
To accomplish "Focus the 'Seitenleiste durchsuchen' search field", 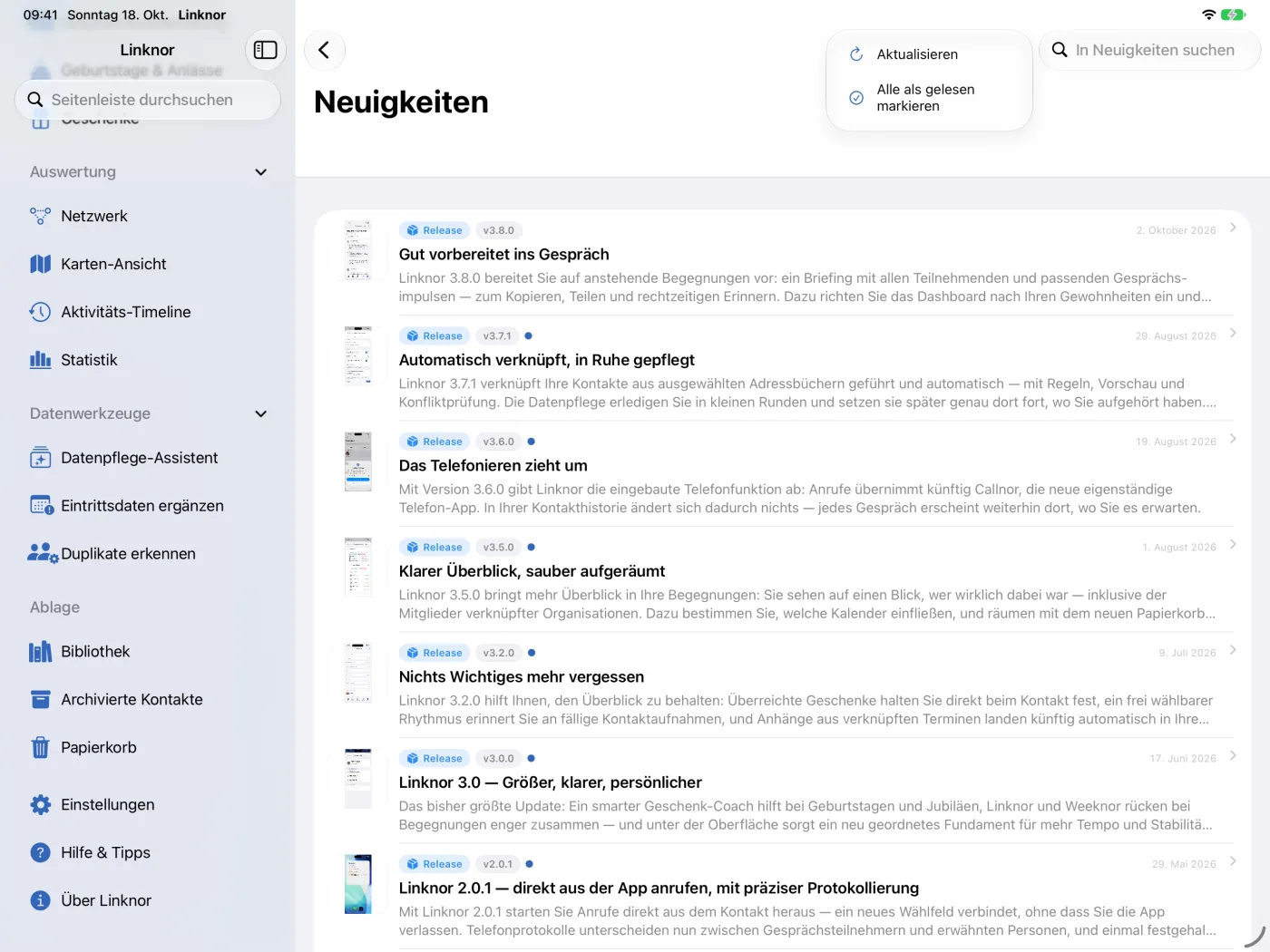I will tap(148, 100).
